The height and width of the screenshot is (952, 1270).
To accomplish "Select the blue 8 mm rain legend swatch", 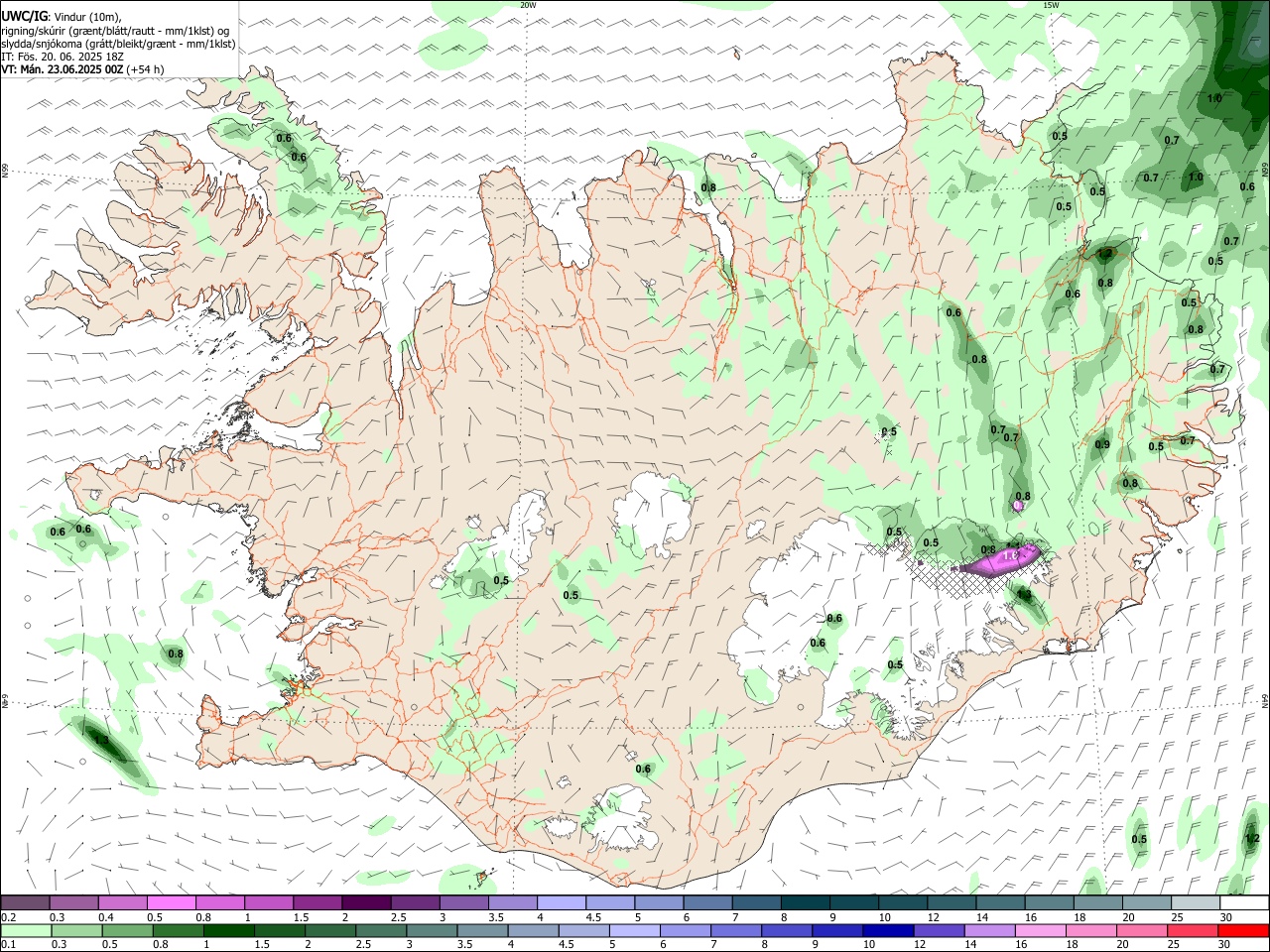I will point(786,930).
